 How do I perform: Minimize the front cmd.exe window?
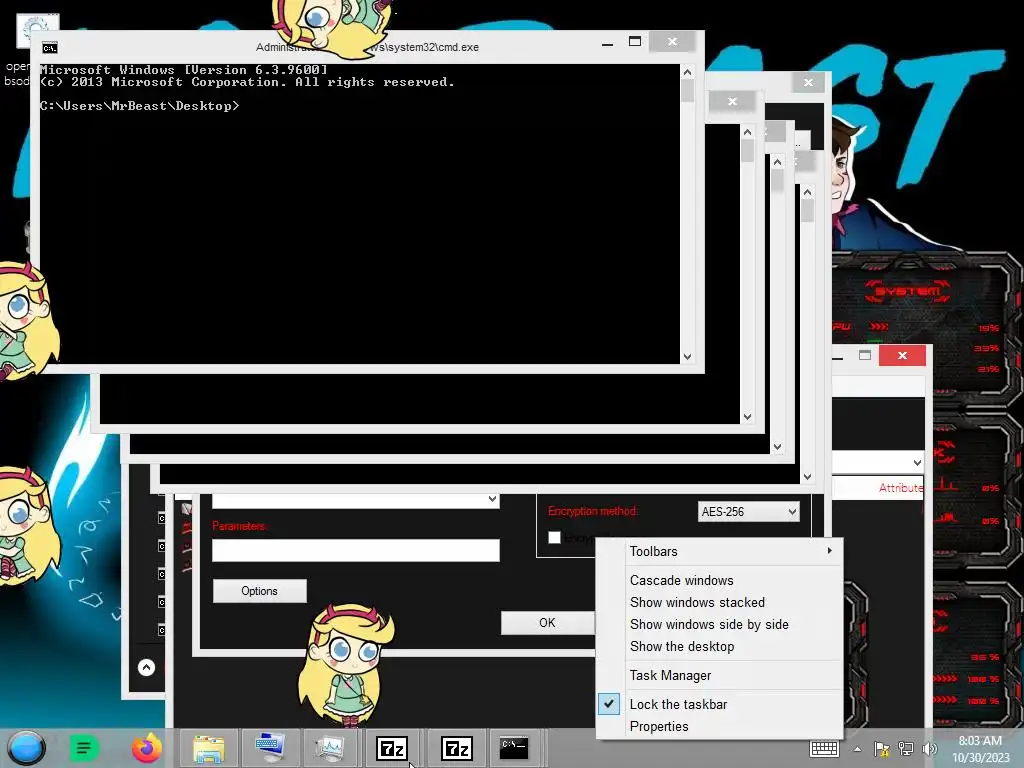point(607,43)
